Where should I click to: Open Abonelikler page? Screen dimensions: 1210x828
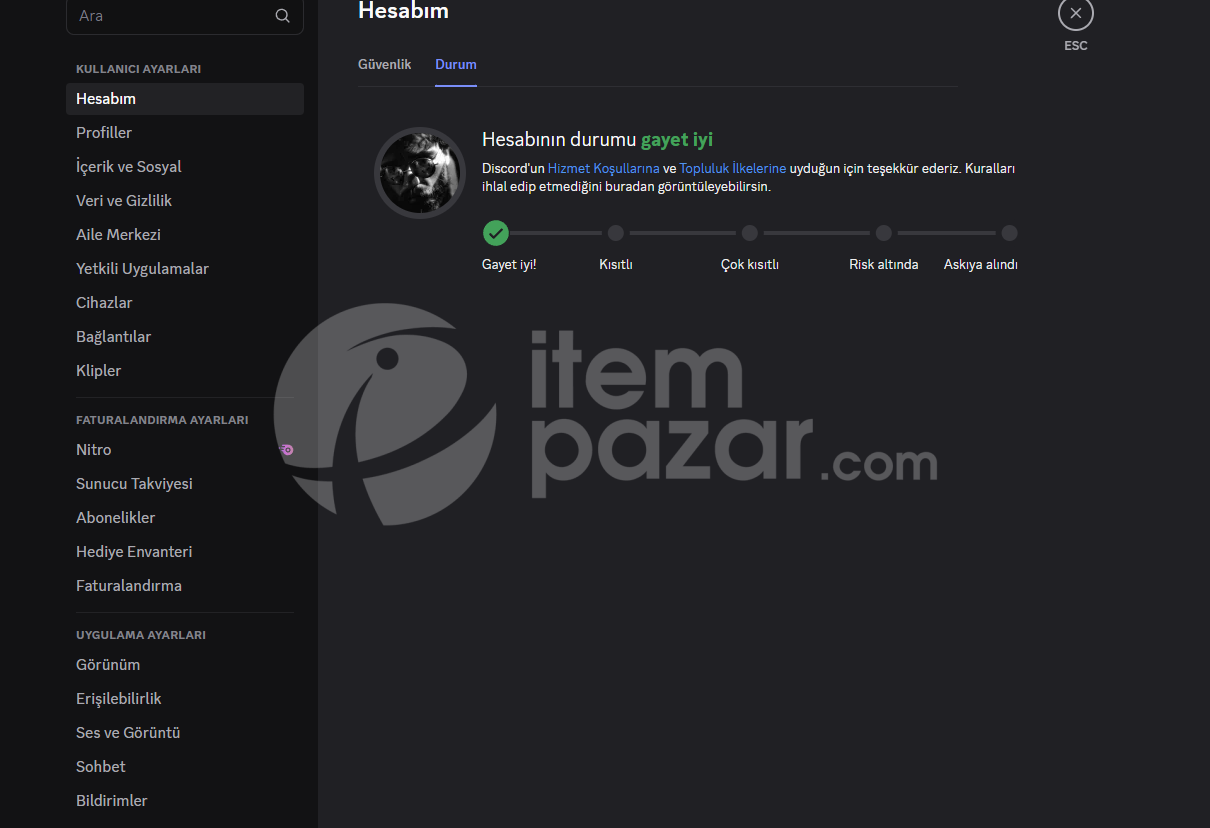pyautogui.click(x=185, y=518)
